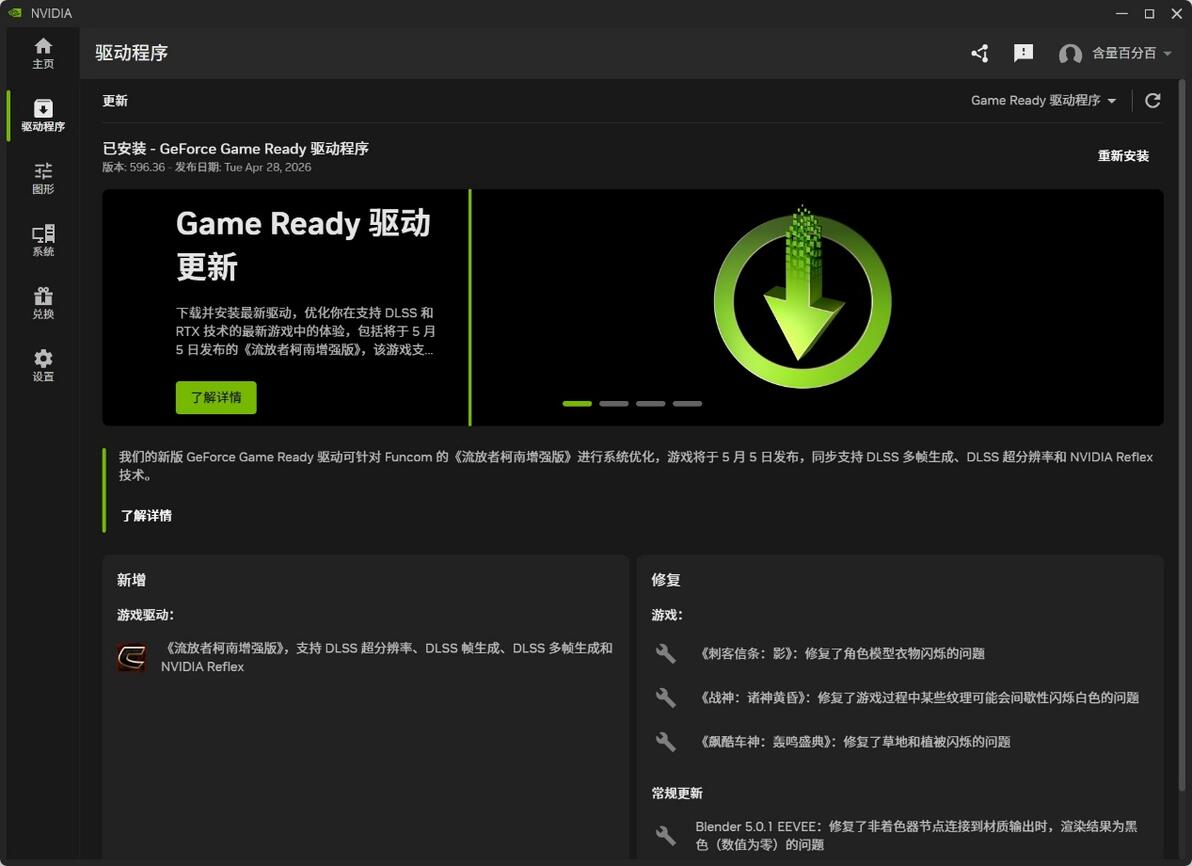The image size is (1192, 866).
Task: Click the user avatar icon
Action: [x=1070, y=54]
